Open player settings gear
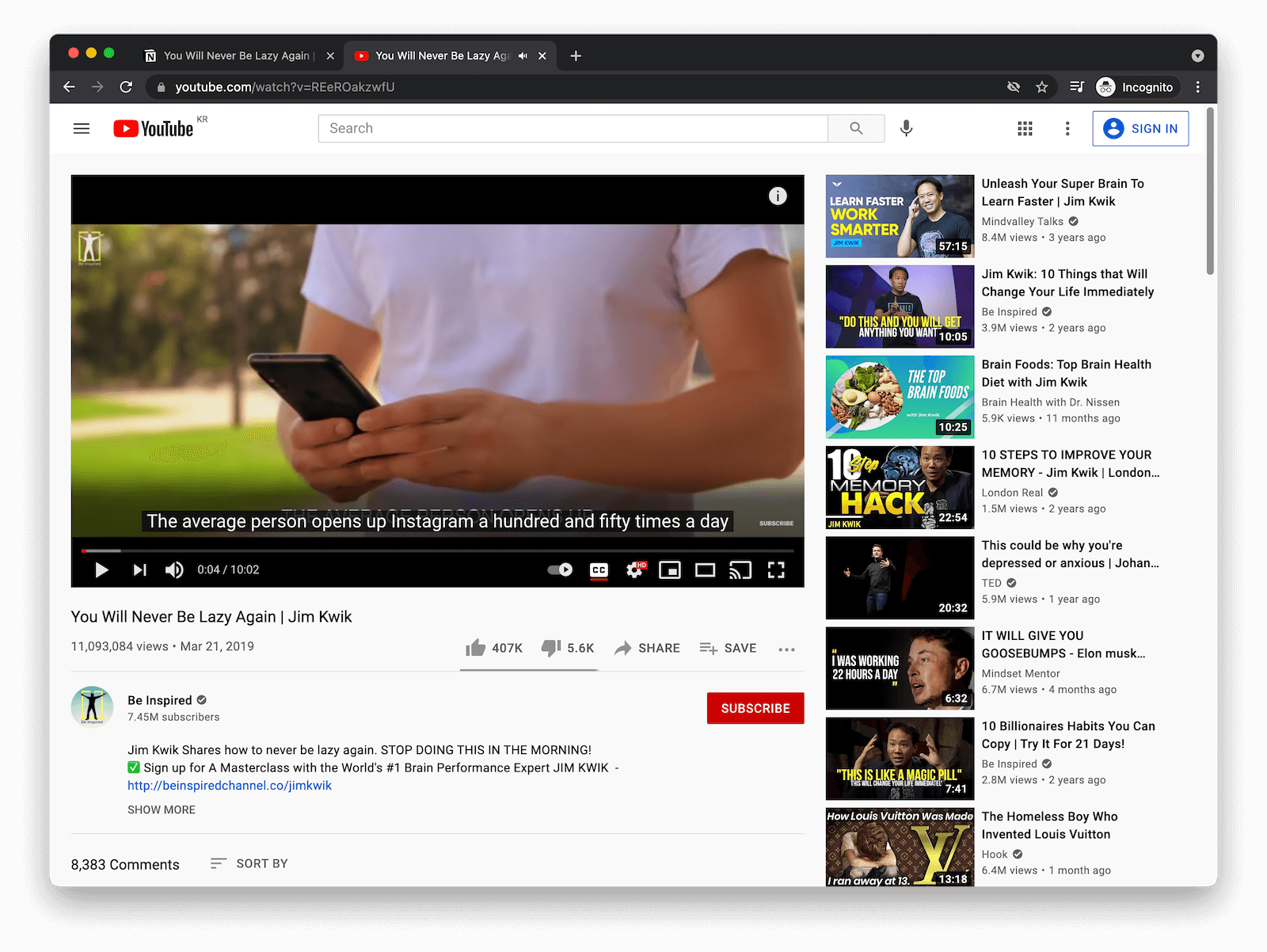Screen dimensions: 1267x952 click(x=635, y=569)
